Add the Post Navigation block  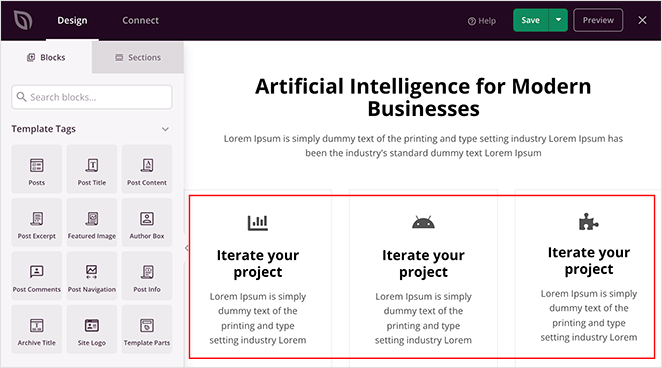(92, 276)
